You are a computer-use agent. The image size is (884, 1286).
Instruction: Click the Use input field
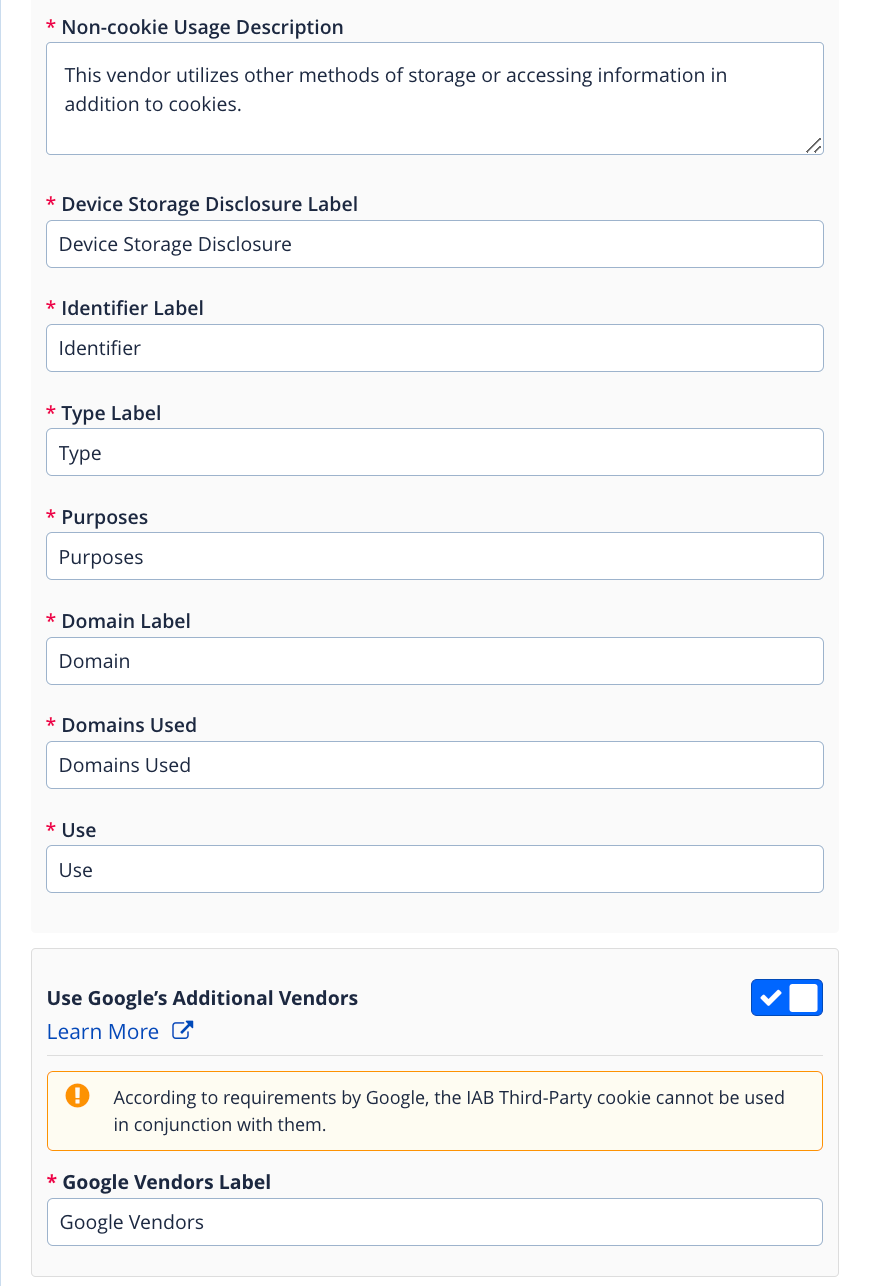pyautogui.click(x=434, y=870)
